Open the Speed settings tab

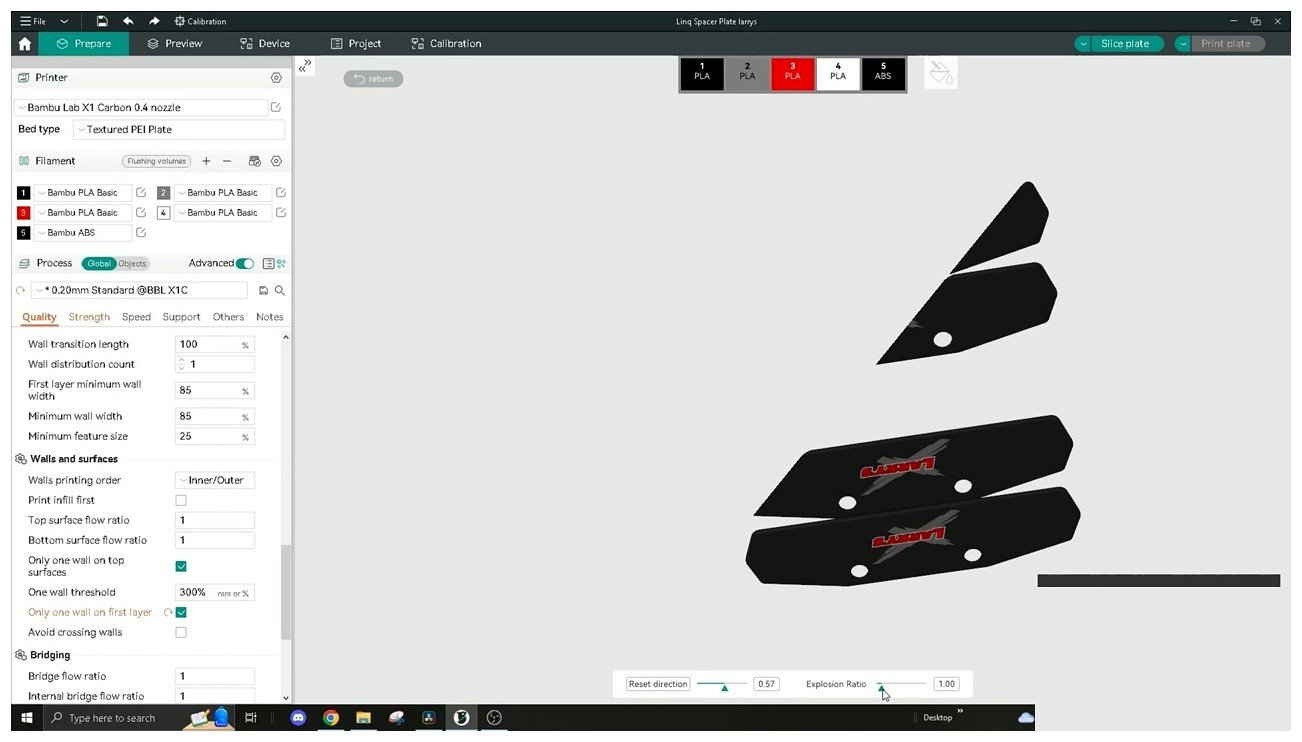tap(136, 317)
